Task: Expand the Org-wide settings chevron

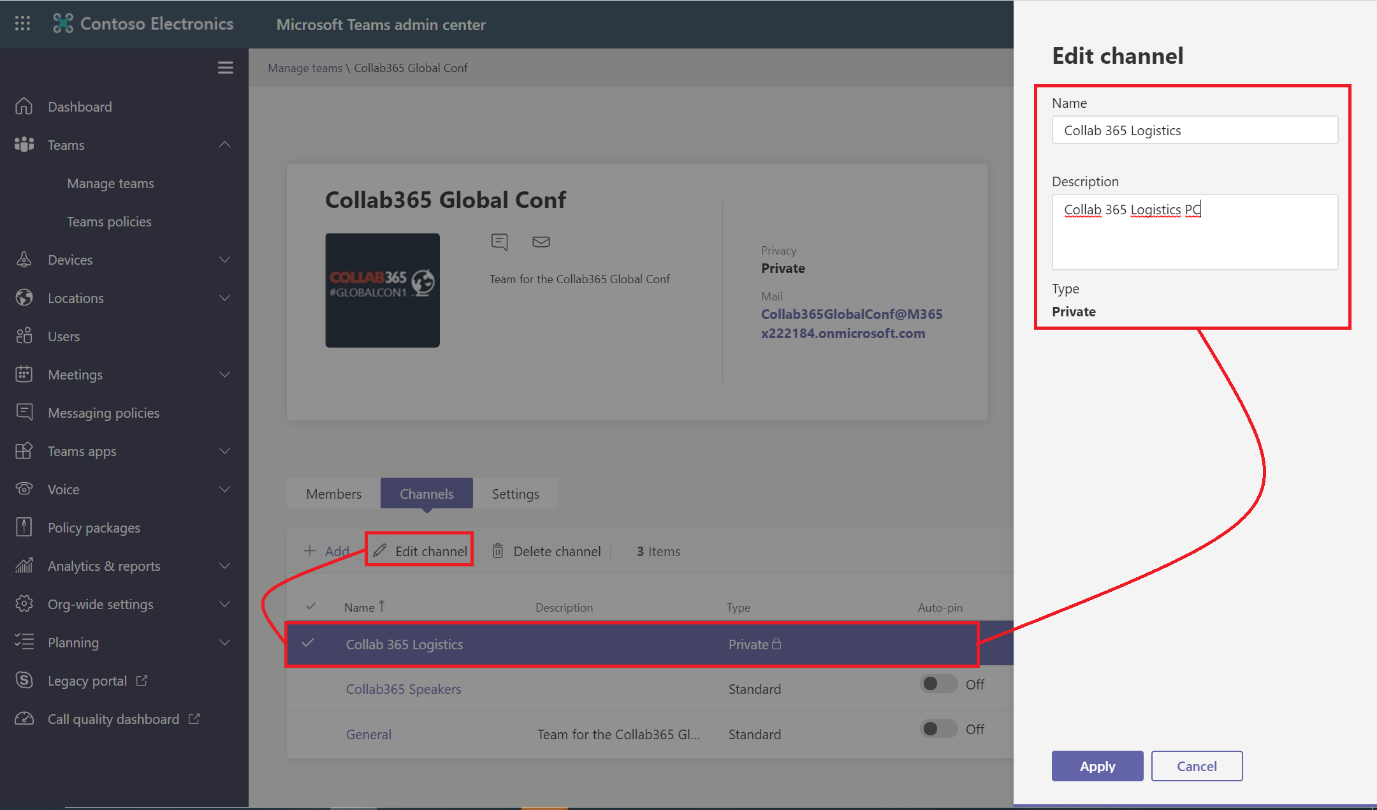Action: (x=224, y=604)
